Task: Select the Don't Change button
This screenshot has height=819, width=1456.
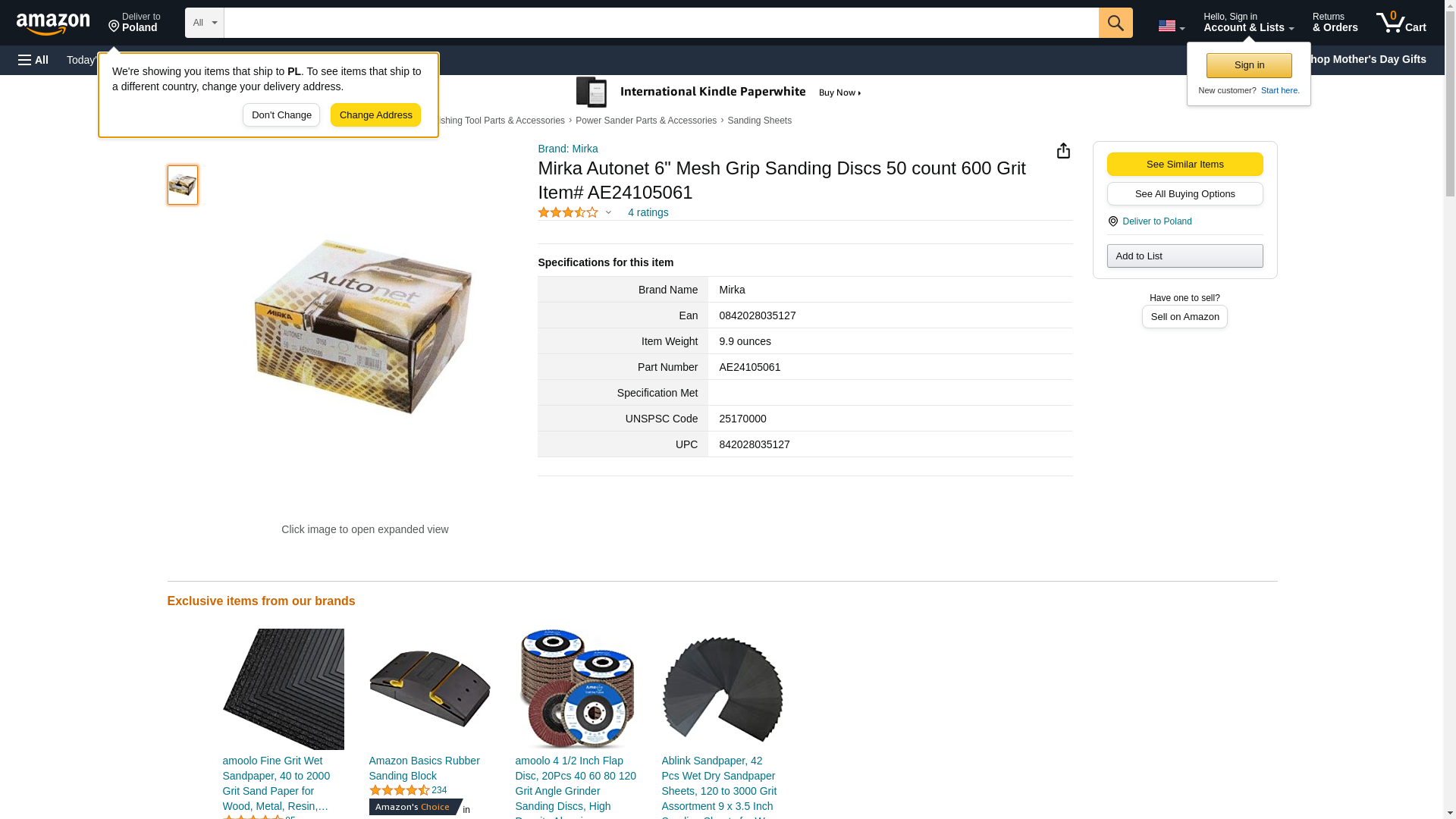Action: pos(281,115)
